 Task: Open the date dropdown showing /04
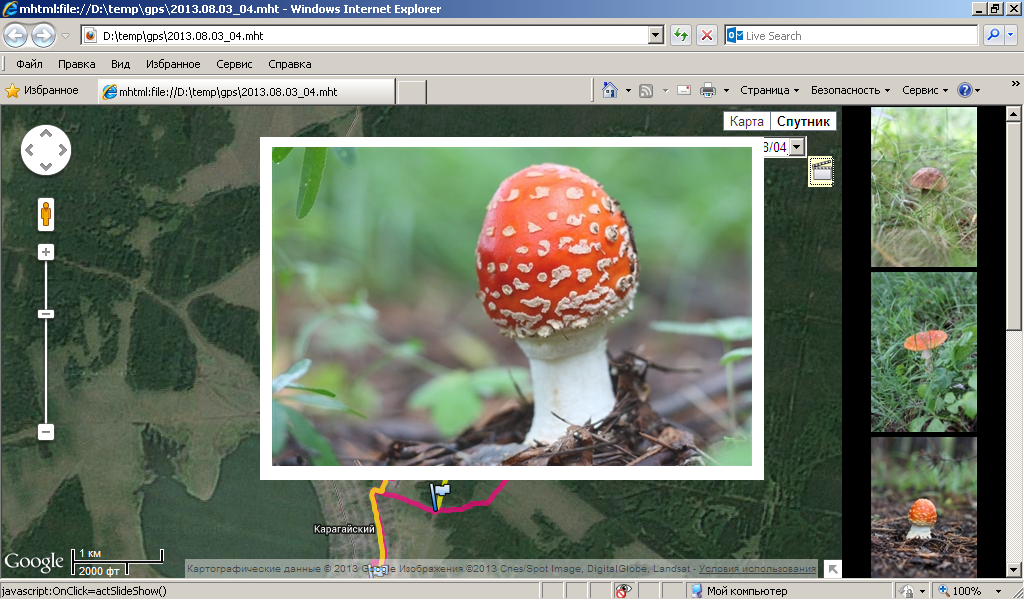pyautogui.click(x=796, y=147)
